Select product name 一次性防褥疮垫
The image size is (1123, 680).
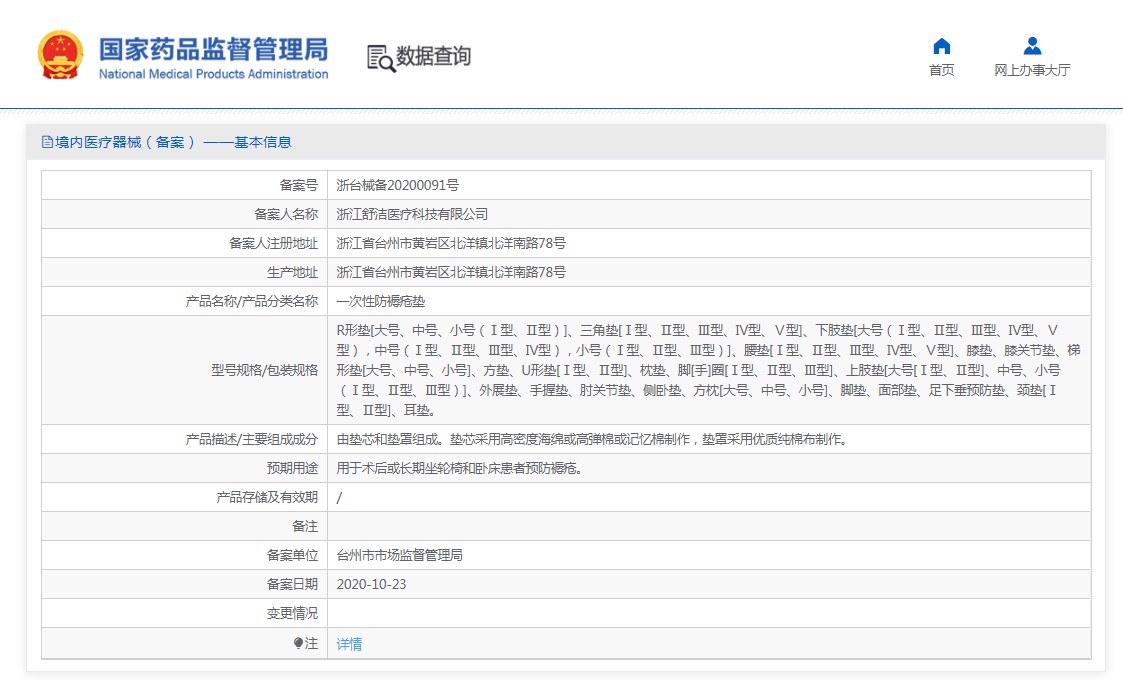tap(380, 302)
